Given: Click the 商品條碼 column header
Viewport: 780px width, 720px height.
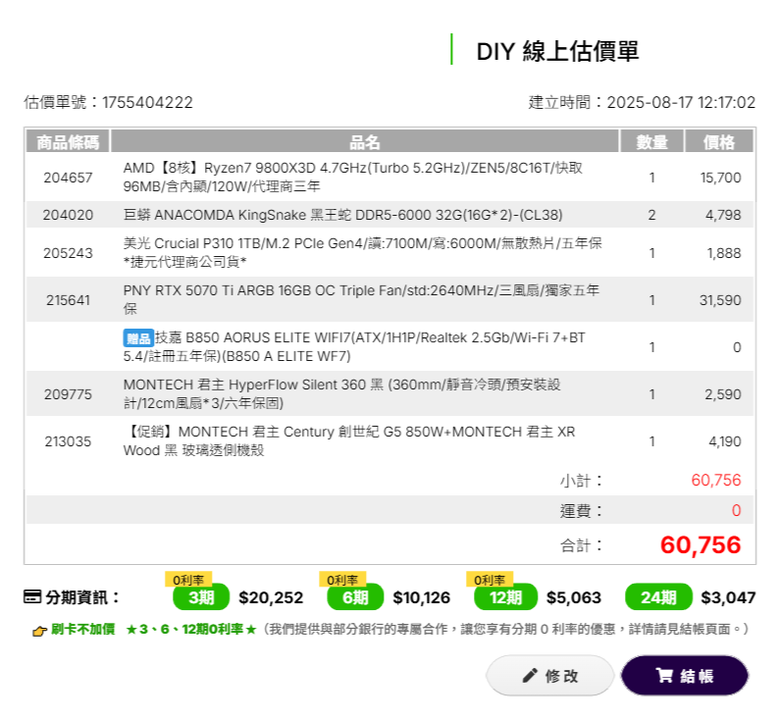Looking at the screenshot, I should [x=68, y=142].
